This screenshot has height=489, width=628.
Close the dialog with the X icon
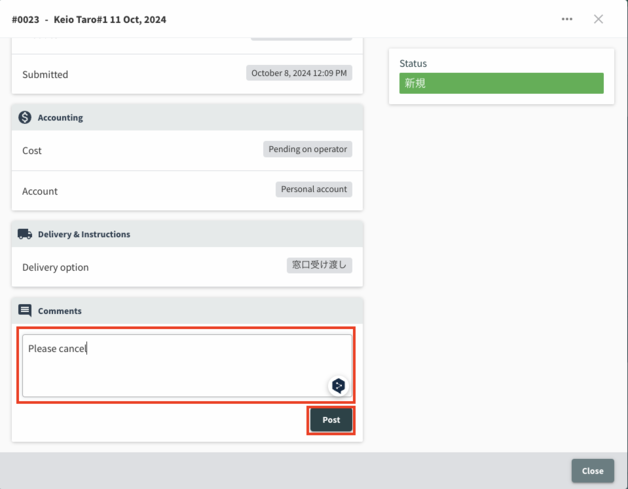[598, 19]
